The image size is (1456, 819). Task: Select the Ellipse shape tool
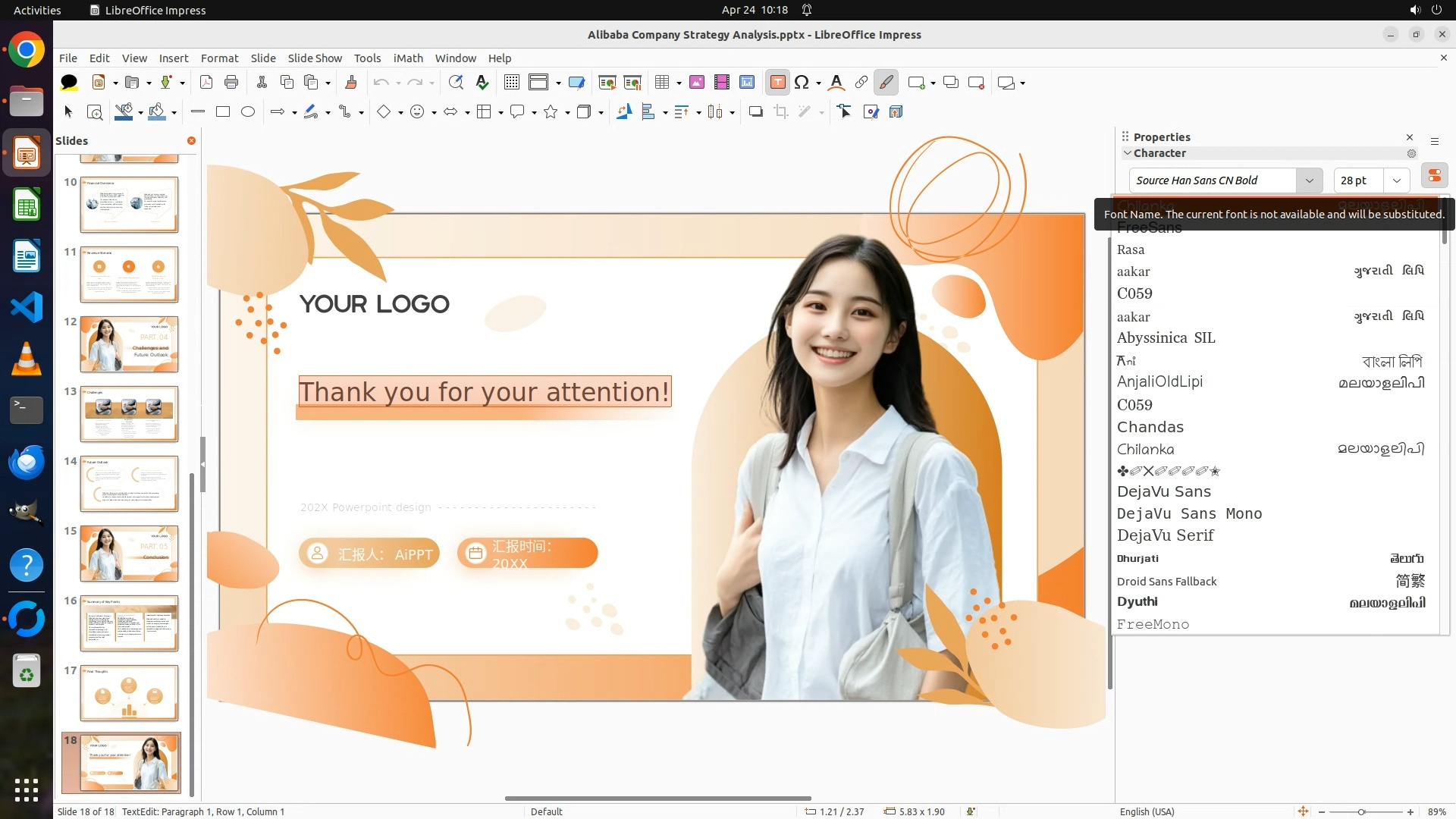(248, 112)
